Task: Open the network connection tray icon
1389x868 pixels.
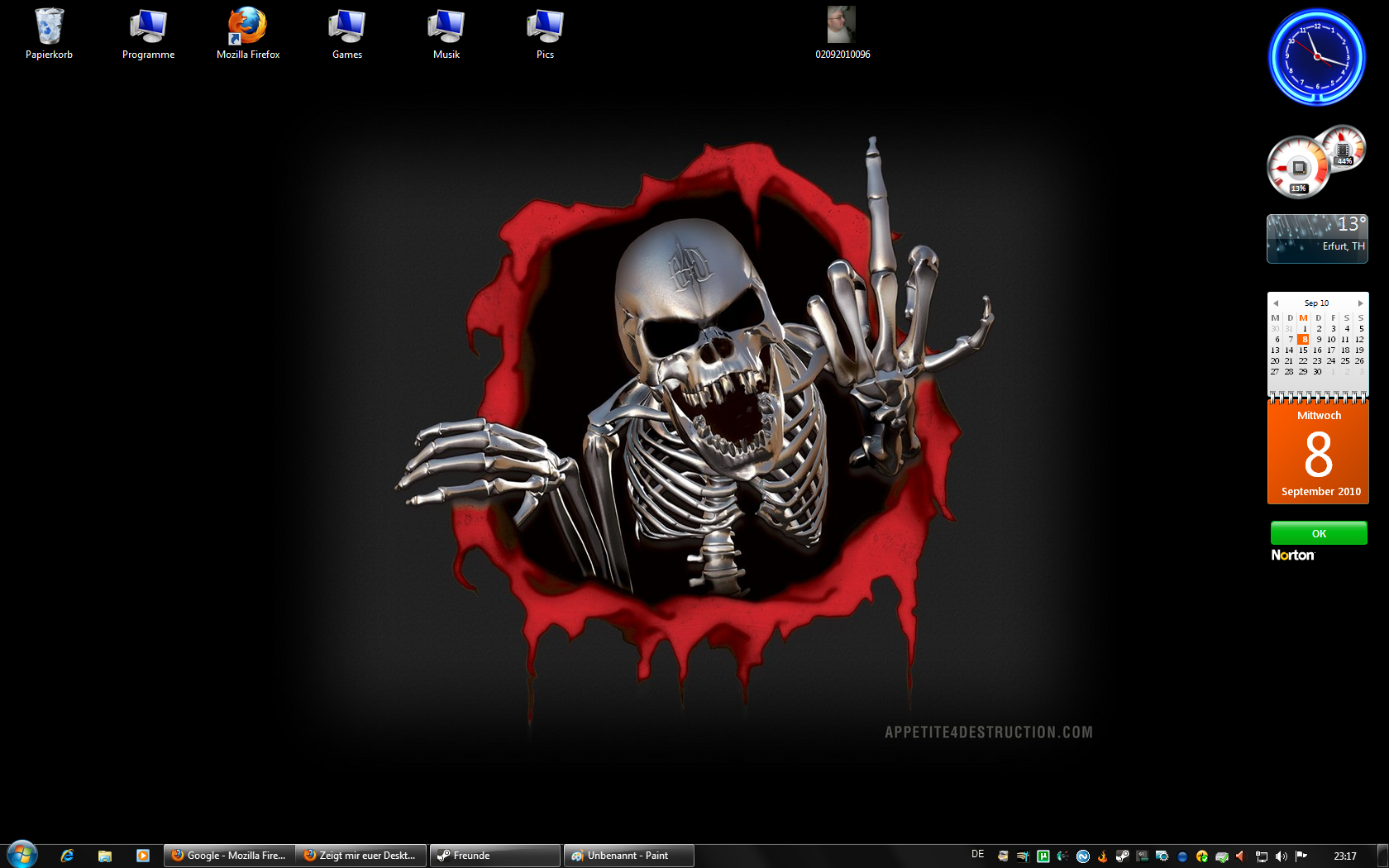Action: (x=1262, y=856)
